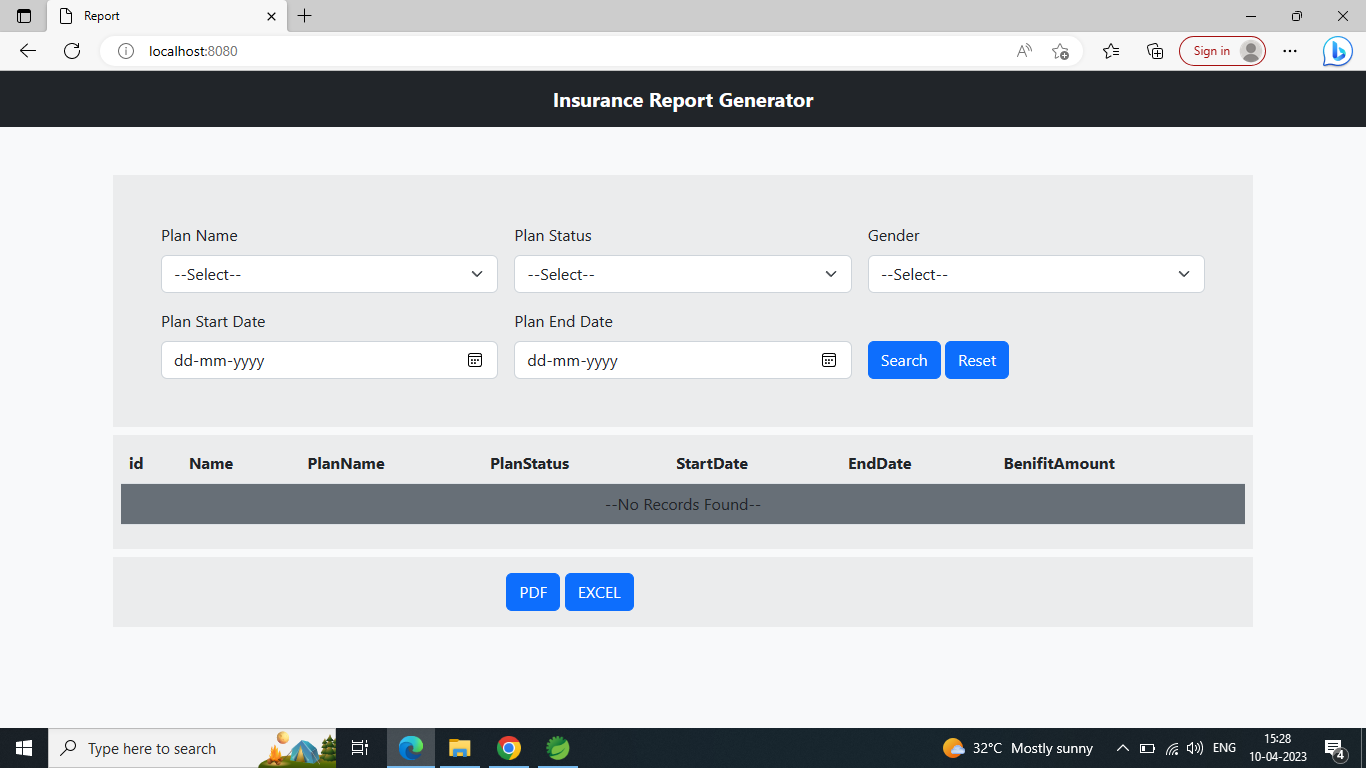Close the Report tab
The width and height of the screenshot is (1366, 768).
click(x=272, y=16)
